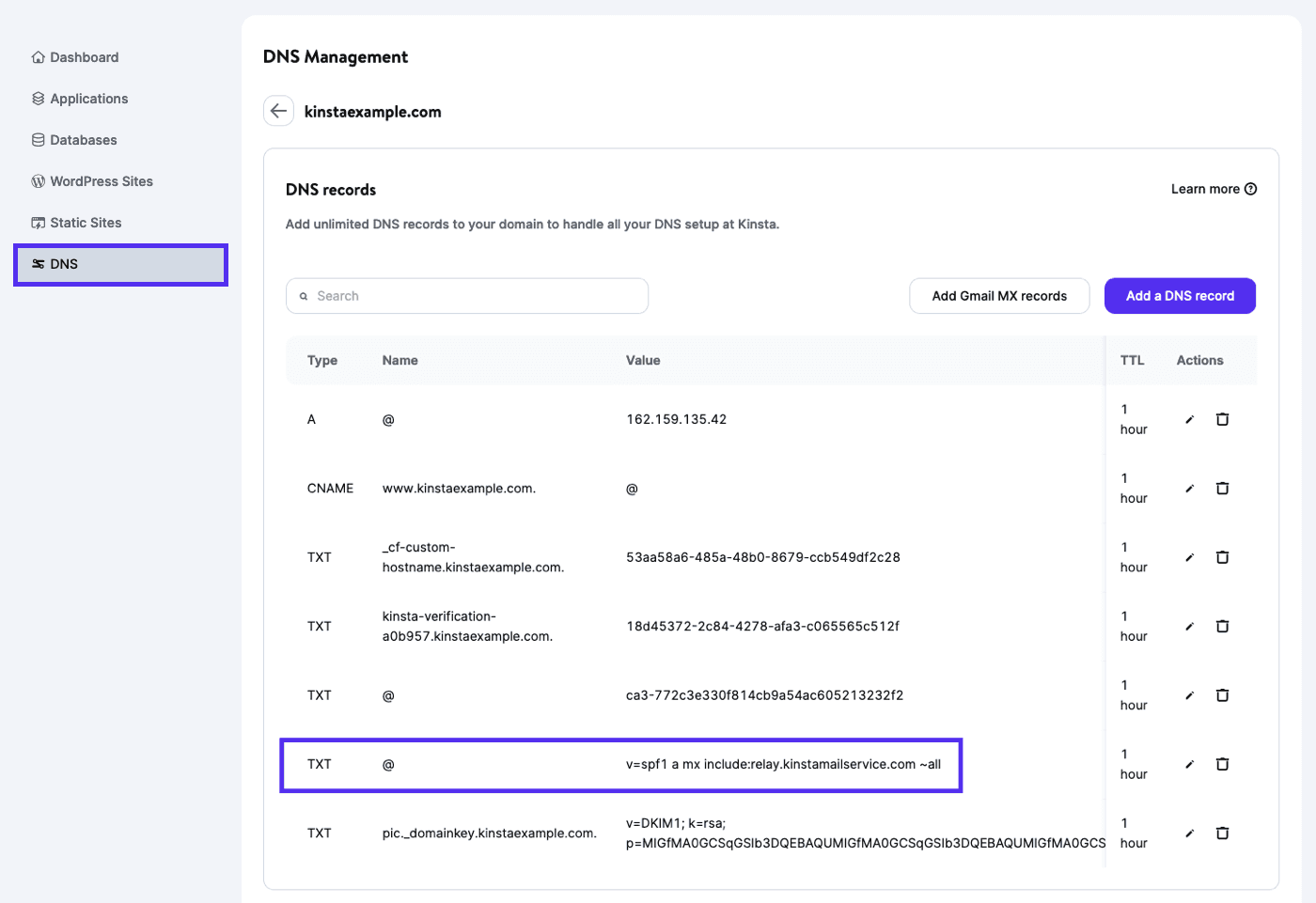Open the Databases sidebar icon
1316x903 pixels.
click(38, 139)
